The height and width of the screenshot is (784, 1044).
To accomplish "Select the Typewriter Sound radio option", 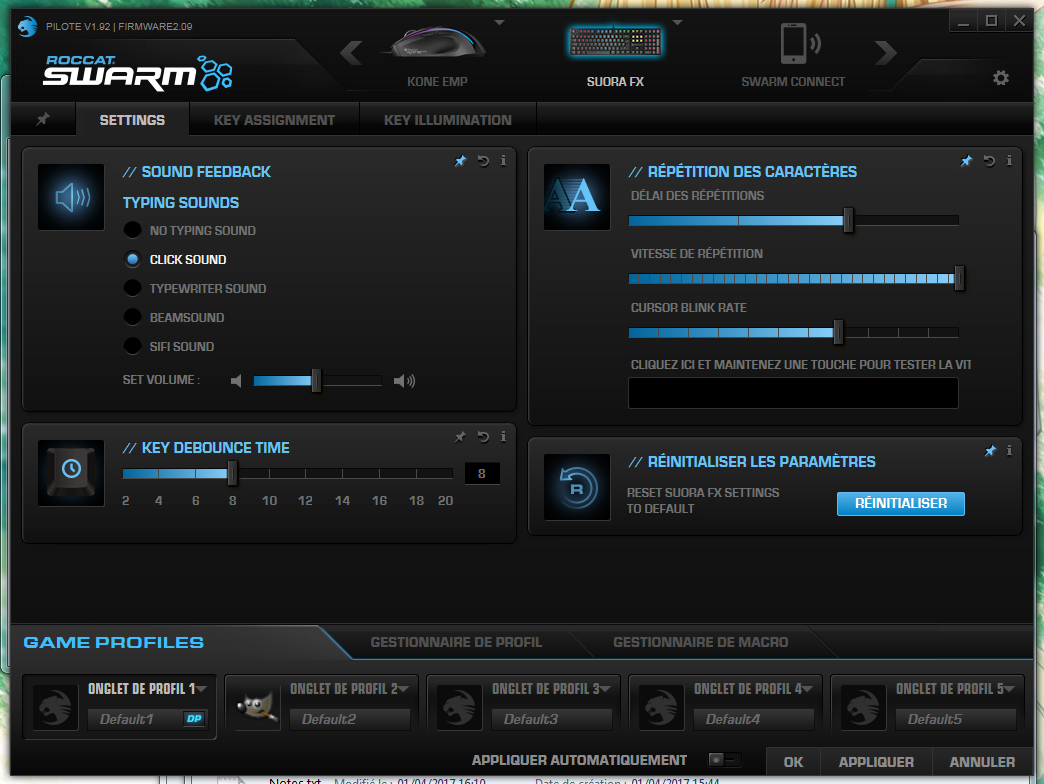I will click(132, 288).
